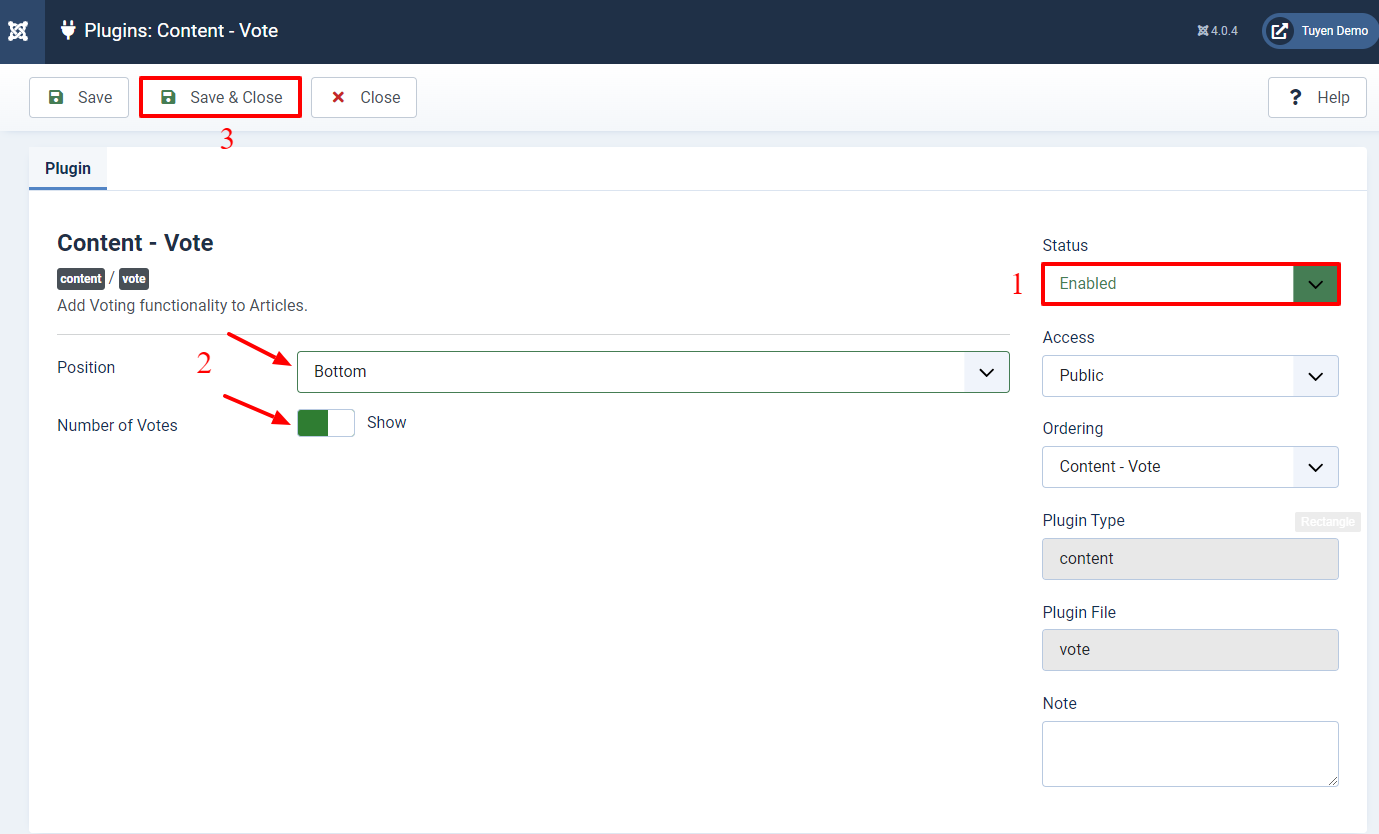Open the Access dropdown showing Public

(1190, 376)
